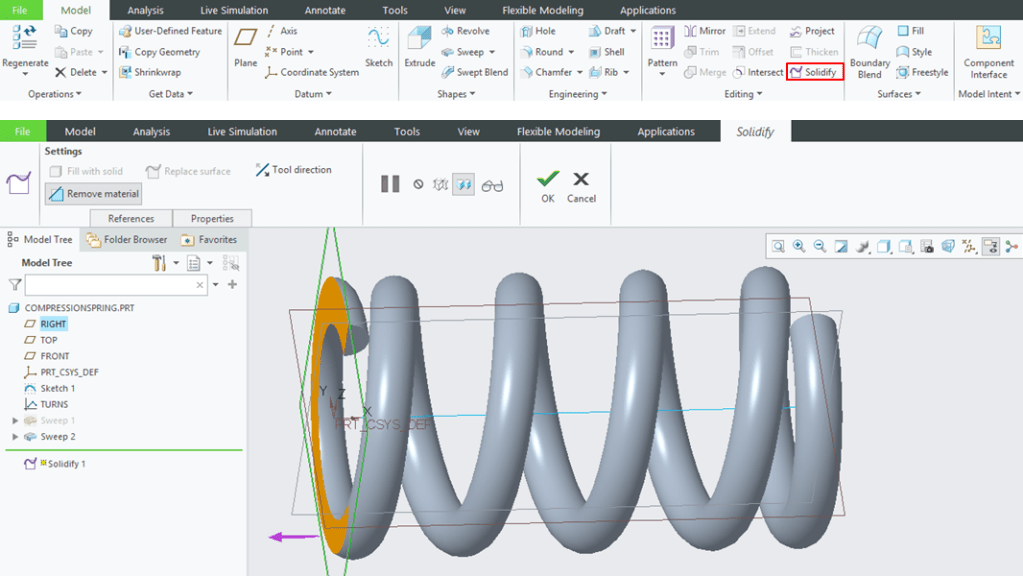This screenshot has width=1023, height=576.
Task: Click OK green checkmark to accept
Action: [547, 185]
